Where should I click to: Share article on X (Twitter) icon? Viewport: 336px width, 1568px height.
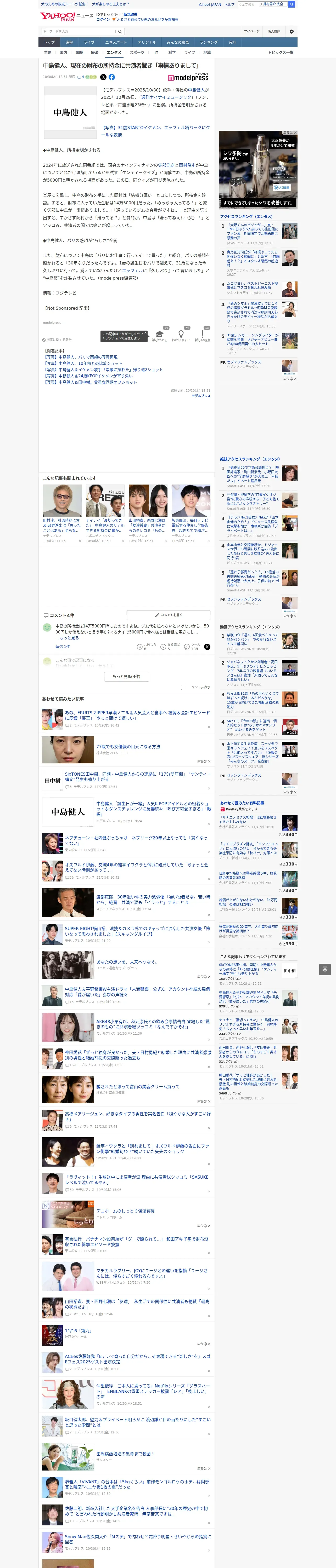click(x=103, y=77)
